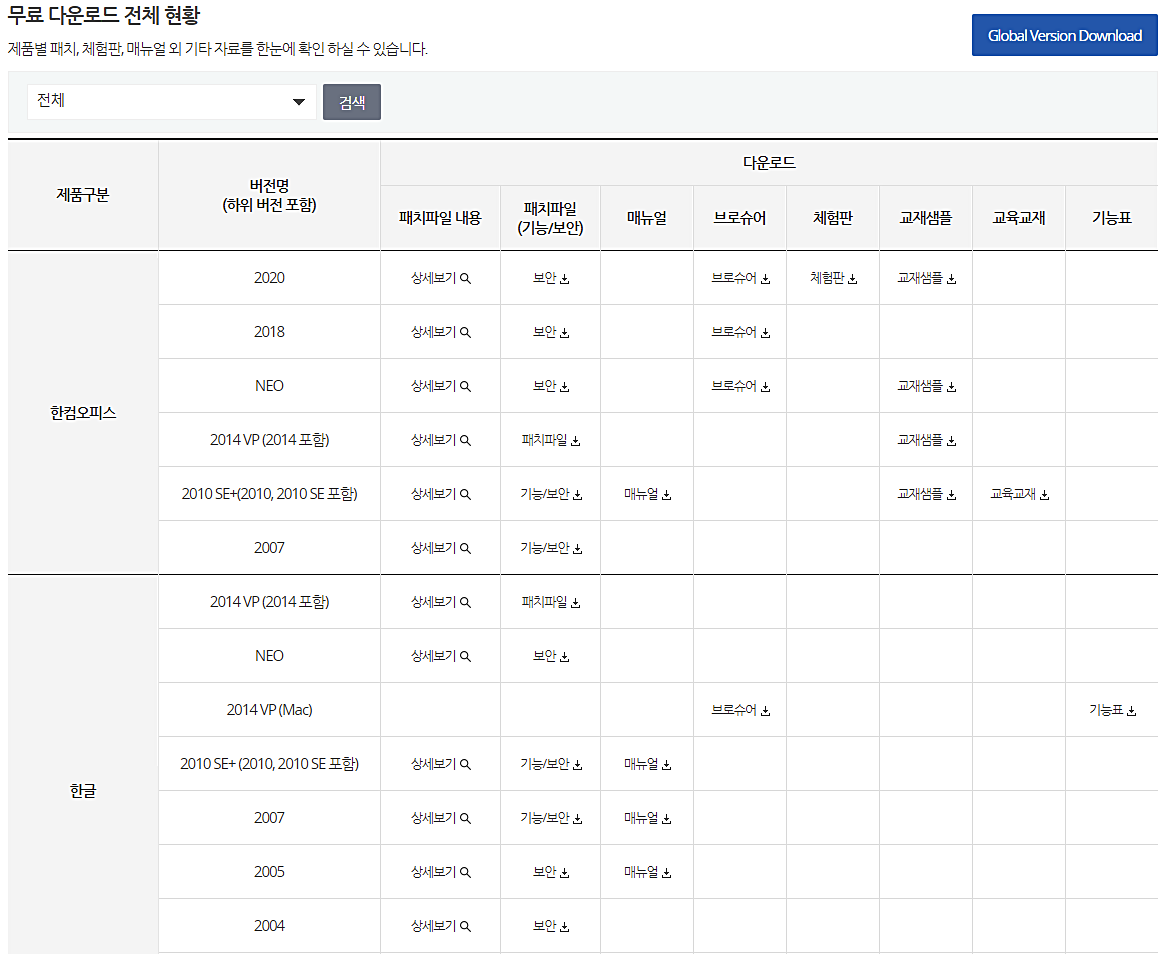This screenshot has height=954, width=1169.
Task: Click the 패치파일 내용 column header
Action: 440,218
